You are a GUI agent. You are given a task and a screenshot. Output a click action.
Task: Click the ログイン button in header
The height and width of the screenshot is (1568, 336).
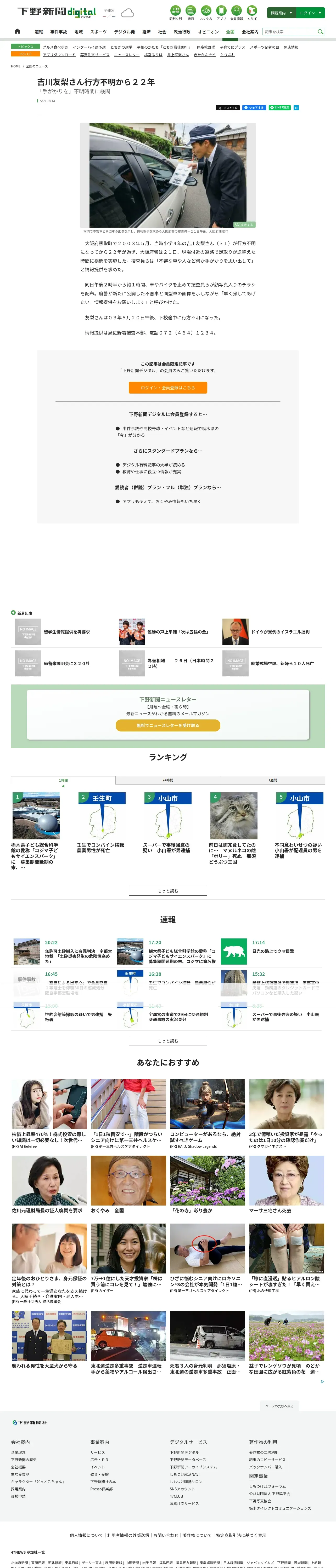pyautogui.click(x=310, y=13)
